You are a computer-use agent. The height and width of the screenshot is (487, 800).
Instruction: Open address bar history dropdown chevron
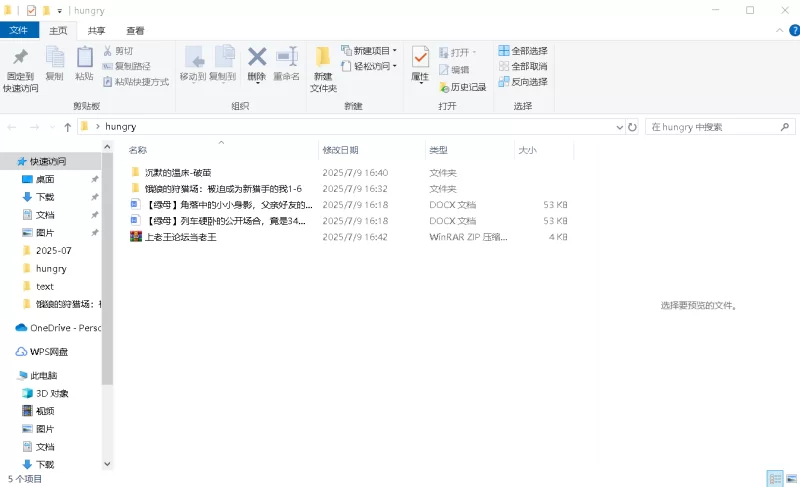point(619,127)
